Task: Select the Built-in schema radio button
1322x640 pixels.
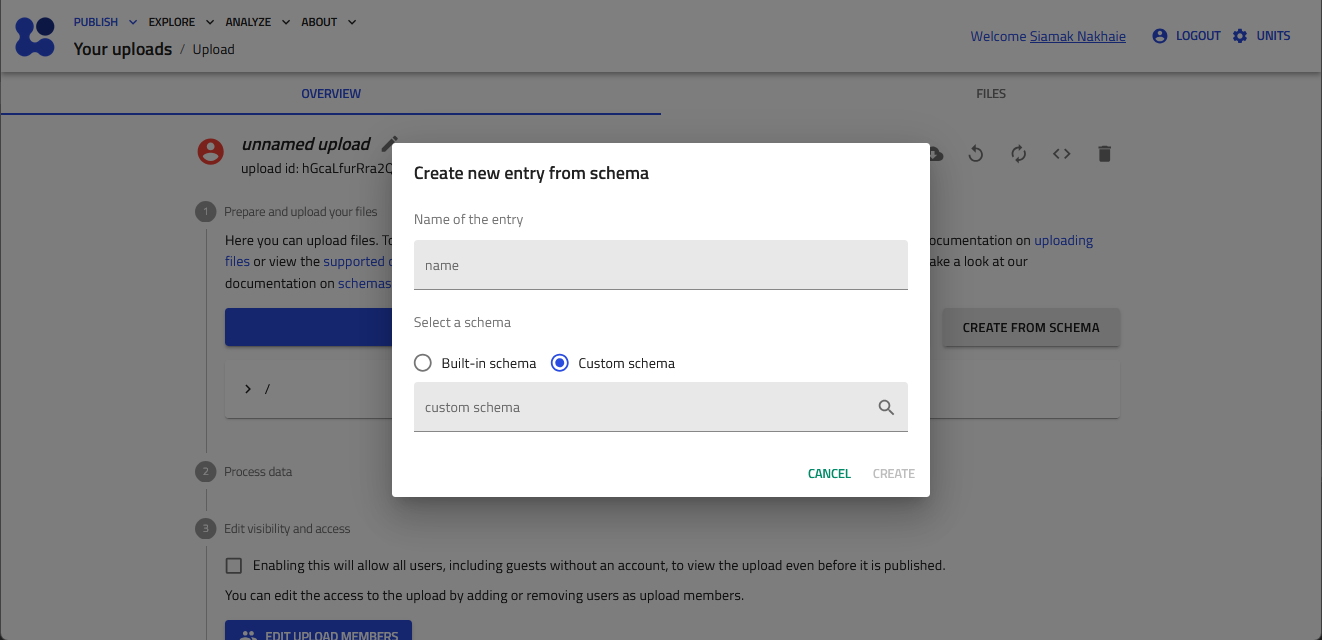Action: pyautogui.click(x=423, y=363)
